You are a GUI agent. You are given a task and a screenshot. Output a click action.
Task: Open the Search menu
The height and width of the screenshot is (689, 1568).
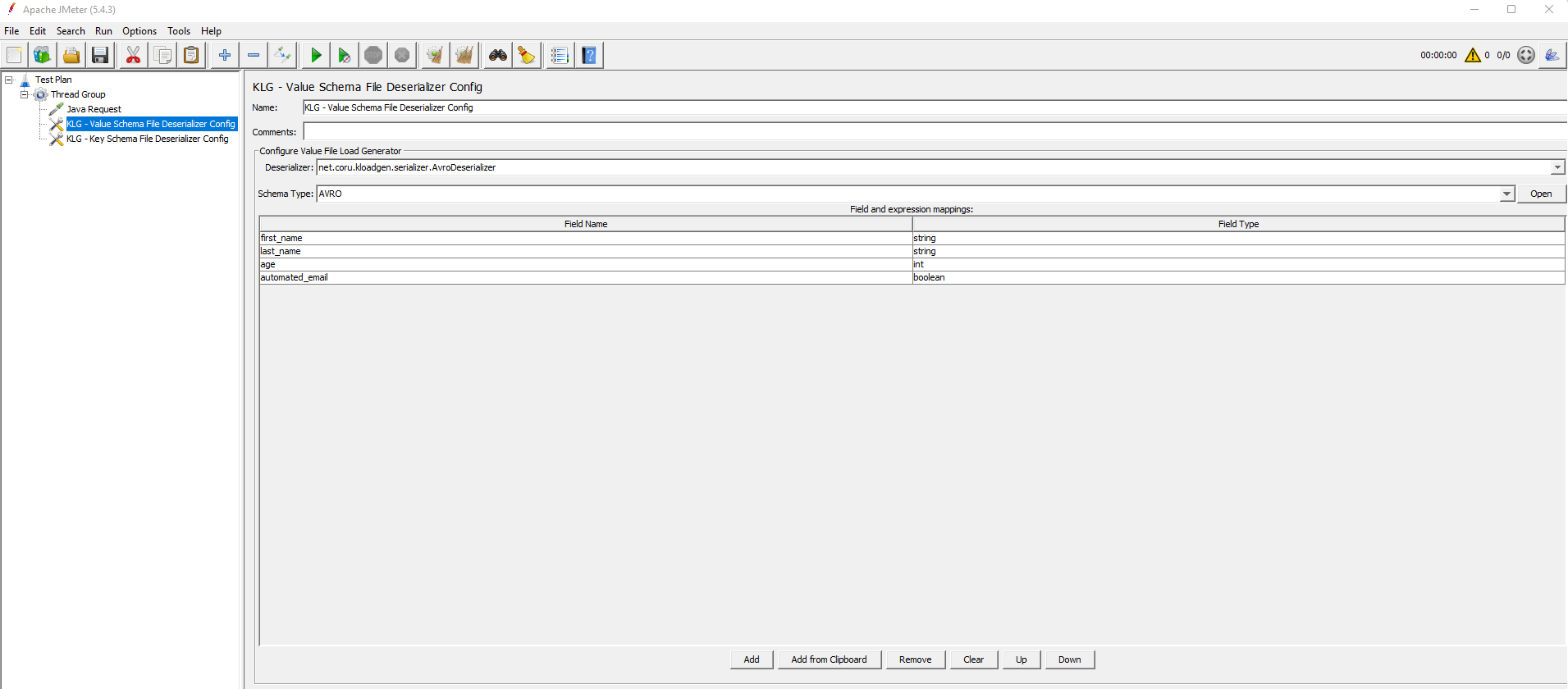click(x=71, y=31)
